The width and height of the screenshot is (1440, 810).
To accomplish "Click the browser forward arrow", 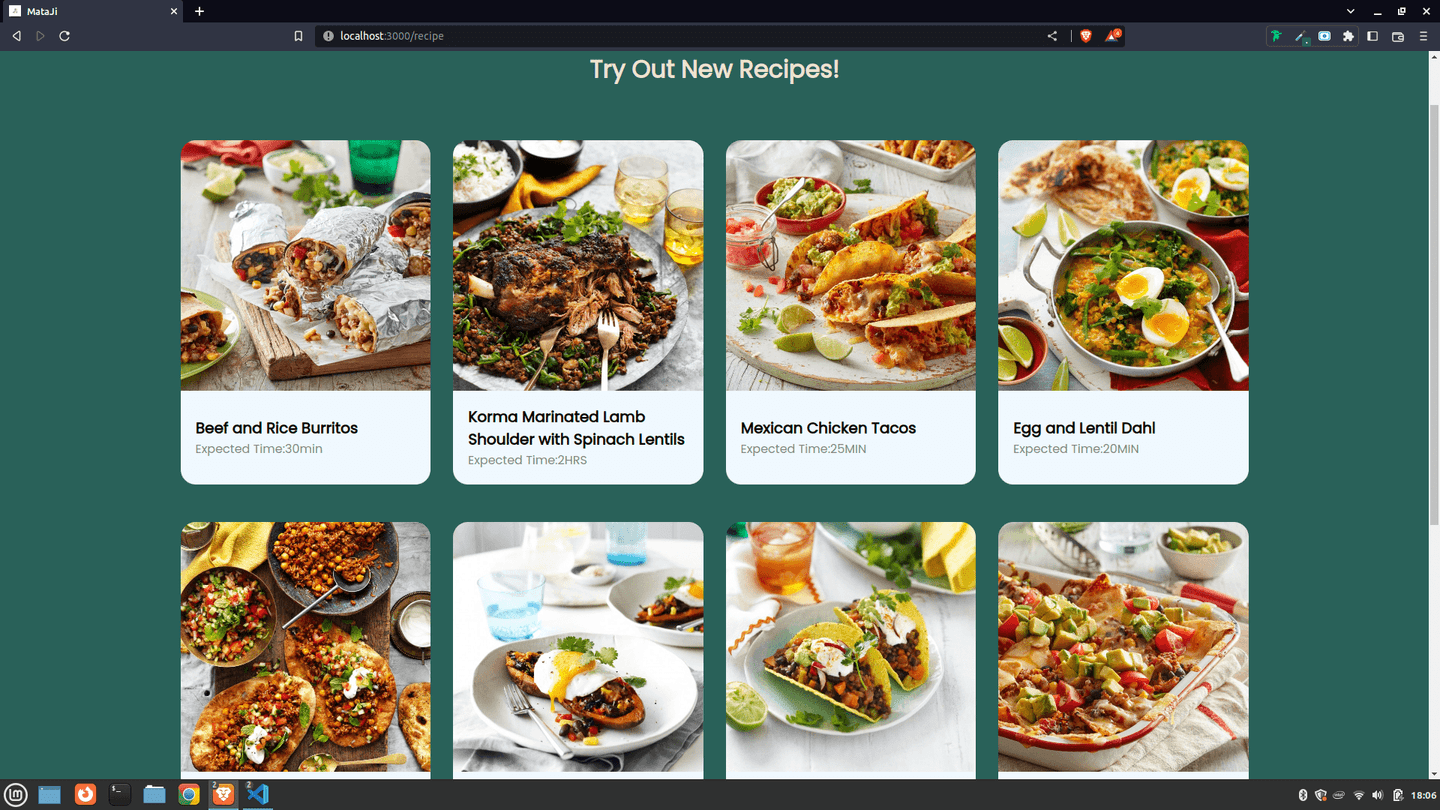I will 40,36.
